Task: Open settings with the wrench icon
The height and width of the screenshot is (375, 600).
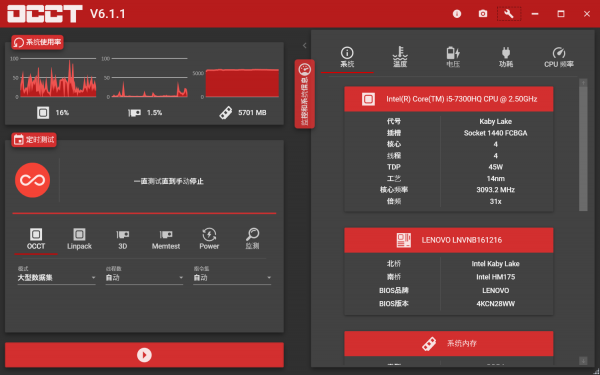Action: point(509,14)
